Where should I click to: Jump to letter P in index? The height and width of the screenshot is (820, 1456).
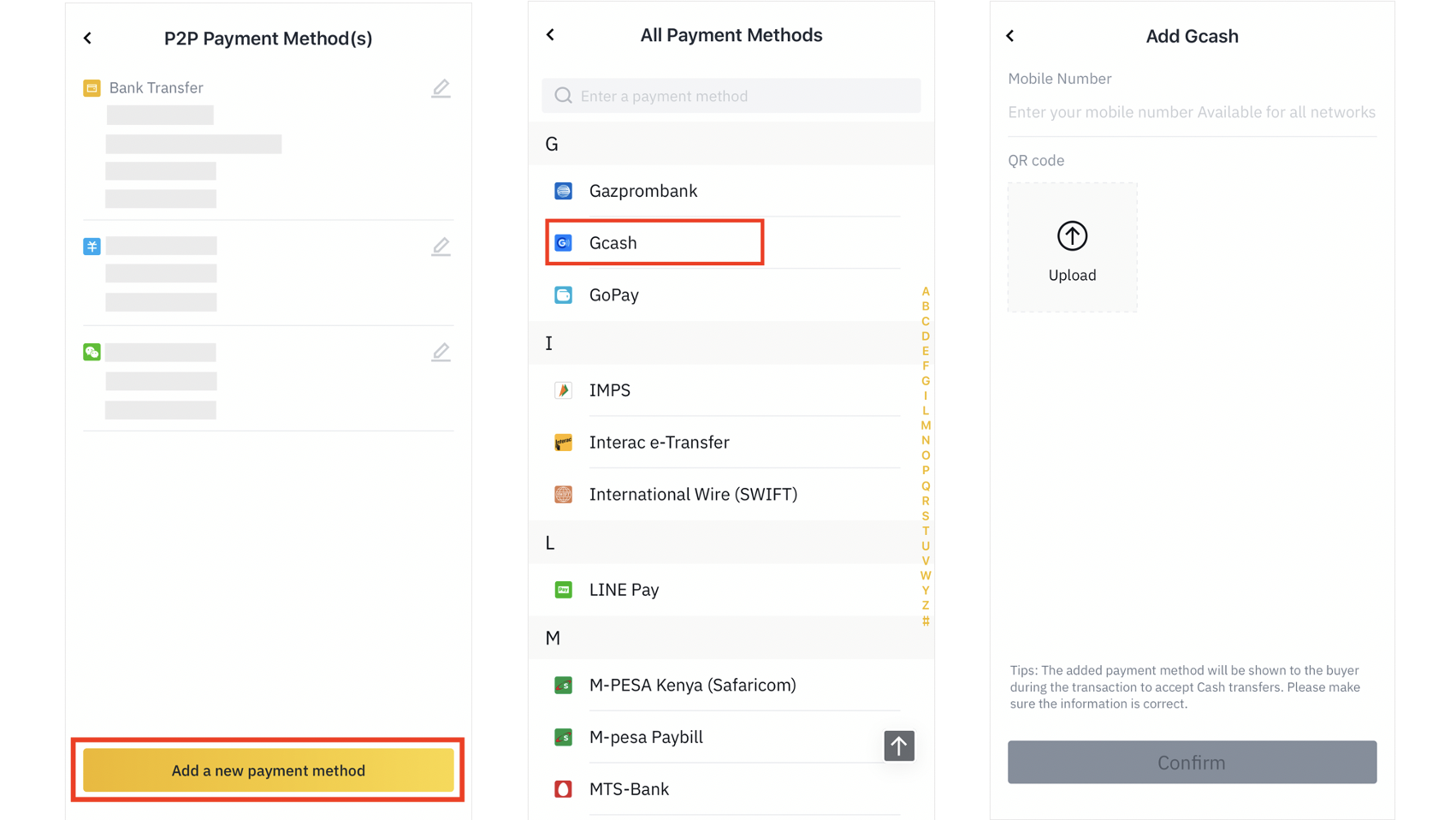pyautogui.click(x=926, y=470)
